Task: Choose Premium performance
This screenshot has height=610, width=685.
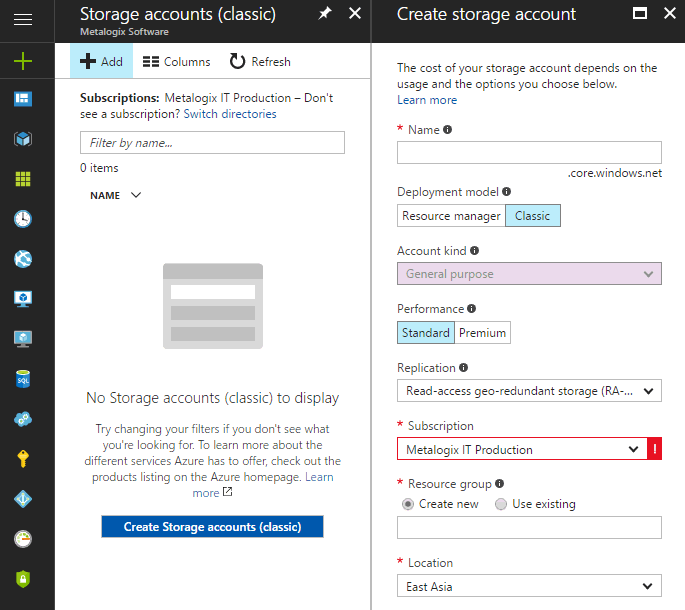Action: coord(482,333)
